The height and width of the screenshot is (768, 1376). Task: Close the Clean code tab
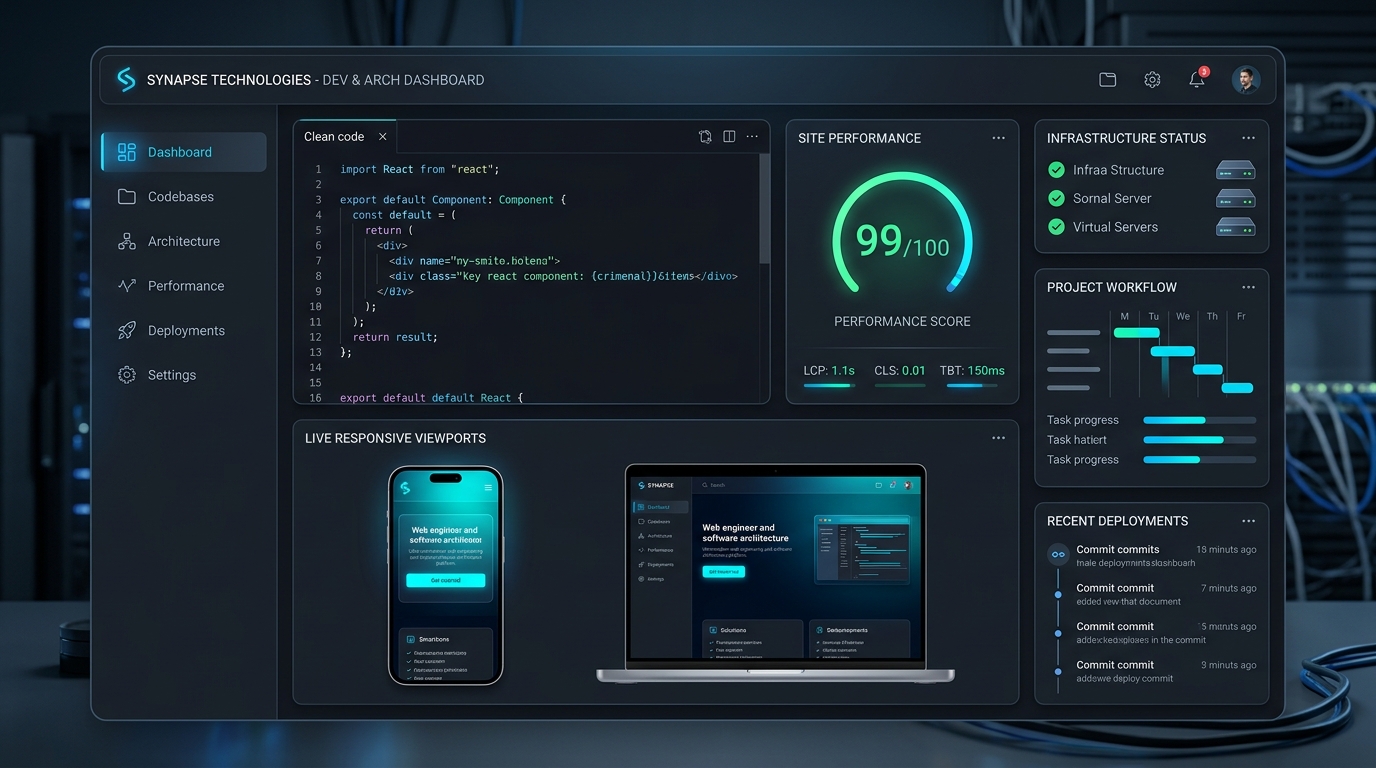[382, 137]
